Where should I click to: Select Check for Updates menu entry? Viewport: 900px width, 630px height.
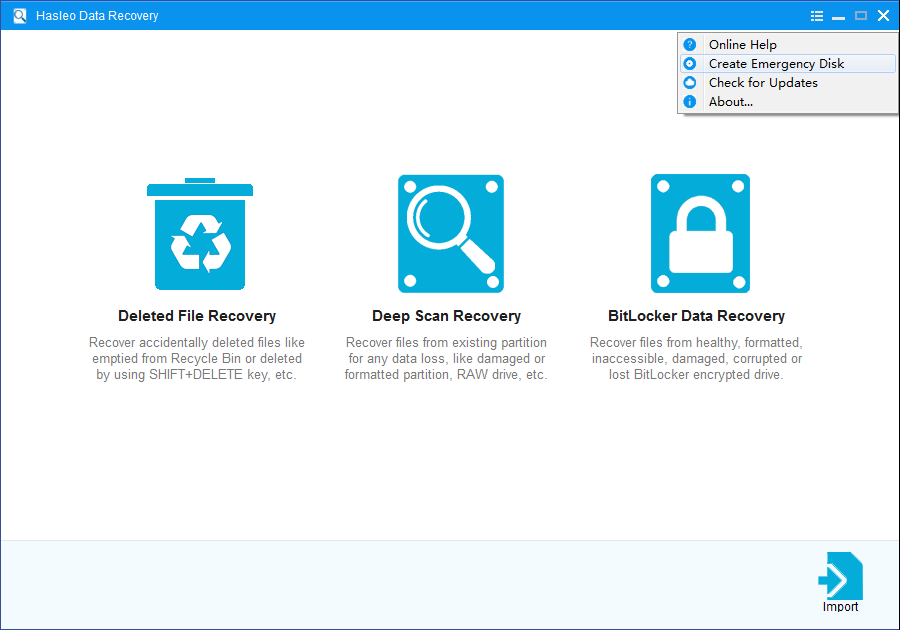tap(788, 83)
